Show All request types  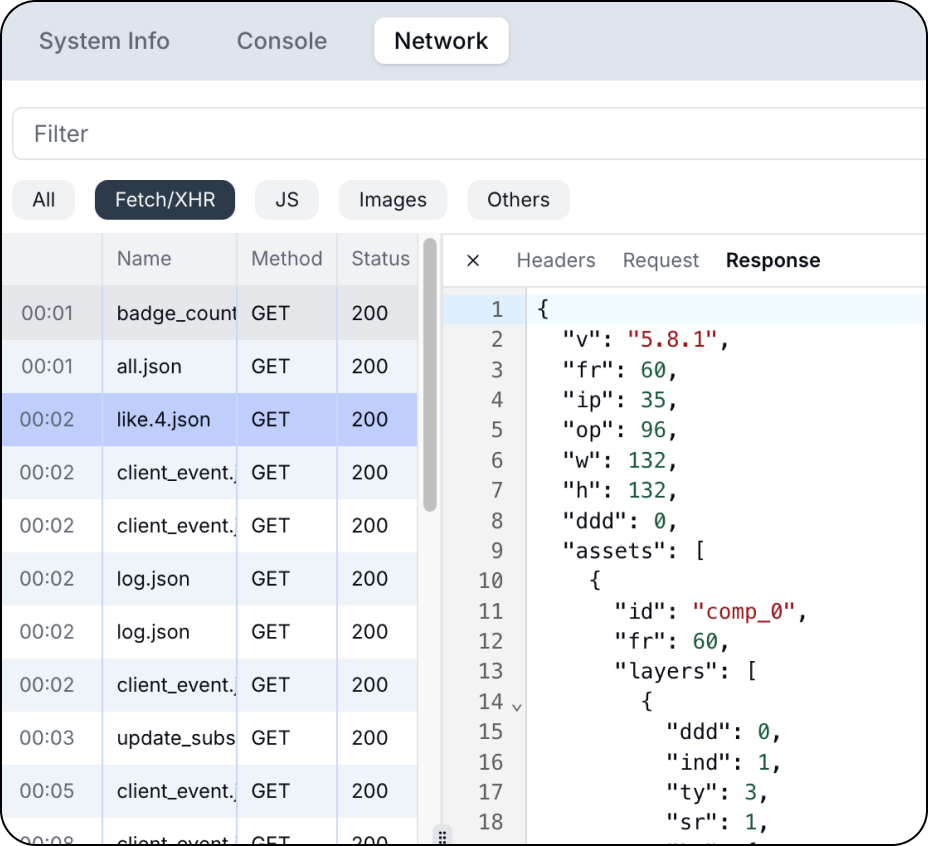pyautogui.click(x=44, y=200)
